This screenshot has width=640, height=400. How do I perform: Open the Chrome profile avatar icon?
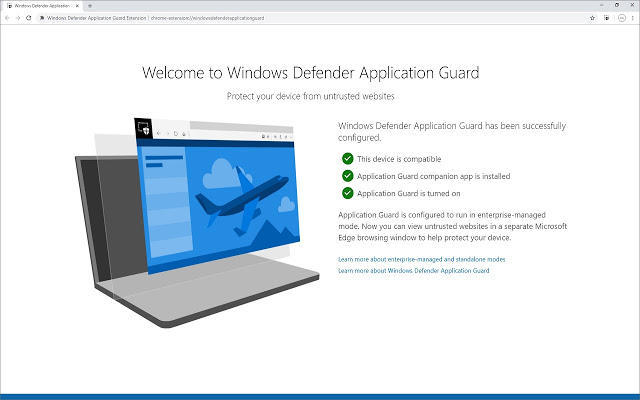621,17
